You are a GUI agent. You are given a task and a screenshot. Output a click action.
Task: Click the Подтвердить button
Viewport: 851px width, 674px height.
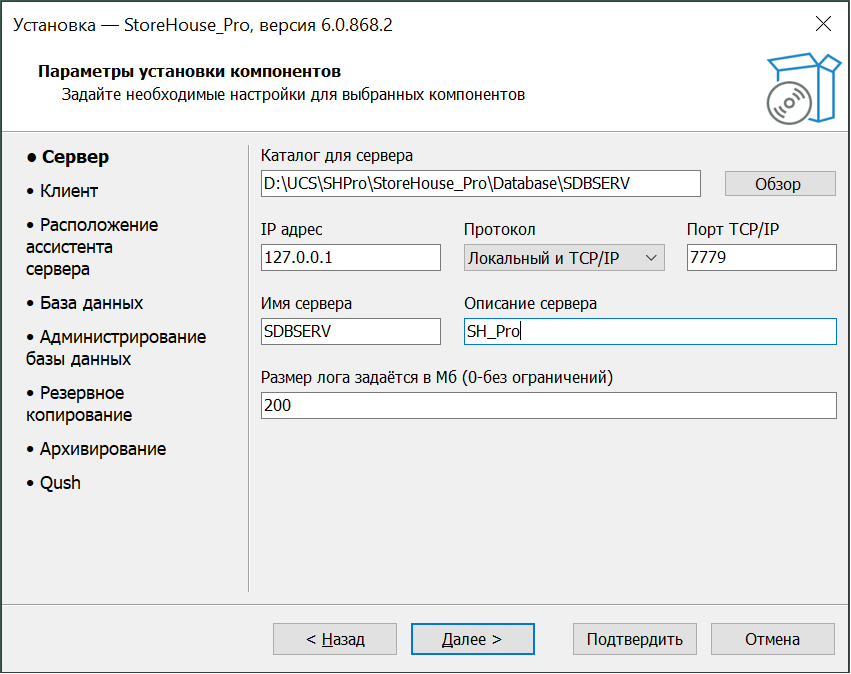tap(634, 639)
